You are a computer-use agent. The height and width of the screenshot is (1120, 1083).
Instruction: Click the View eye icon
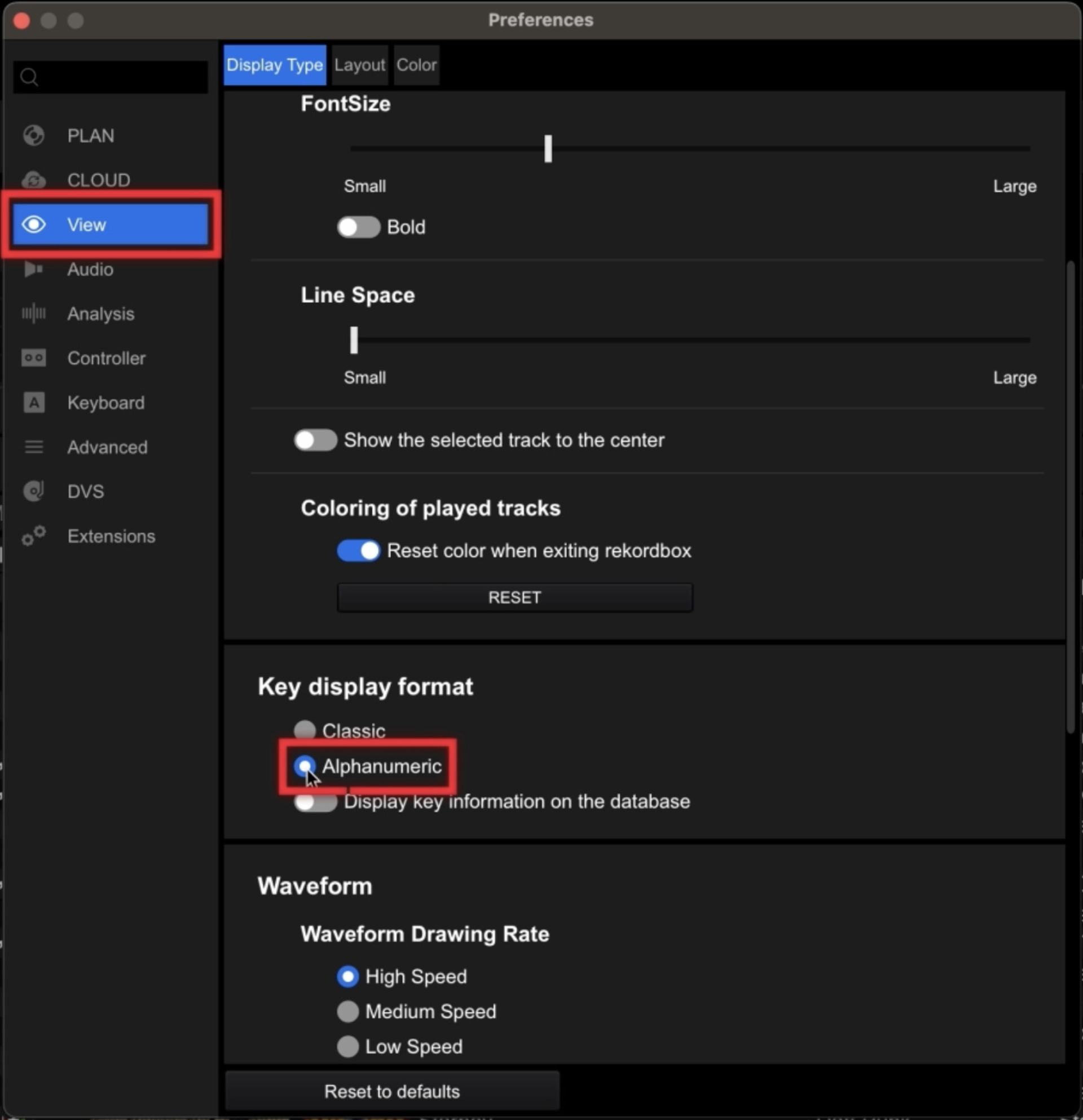(x=34, y=224)
